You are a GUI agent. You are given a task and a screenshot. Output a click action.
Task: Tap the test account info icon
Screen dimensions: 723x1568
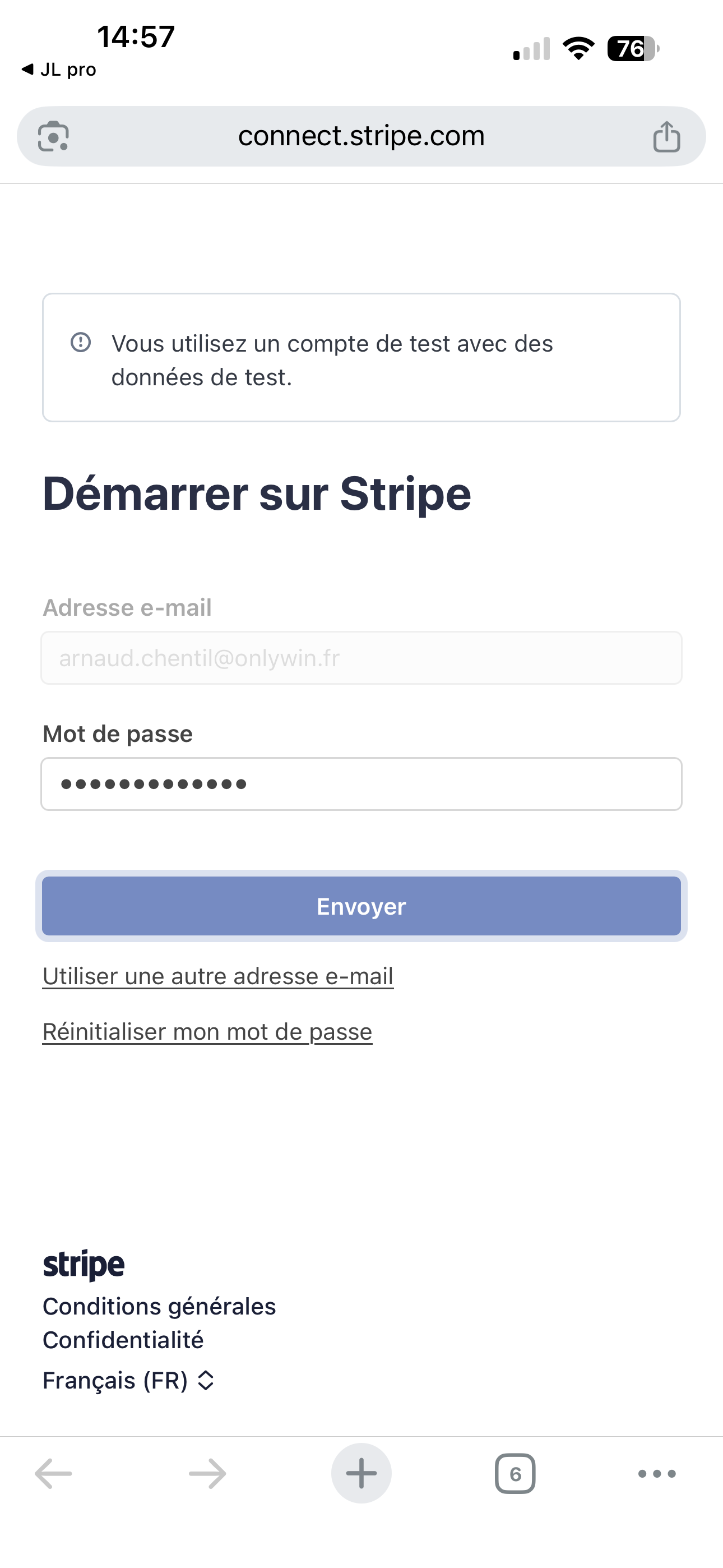pos(81,343)
